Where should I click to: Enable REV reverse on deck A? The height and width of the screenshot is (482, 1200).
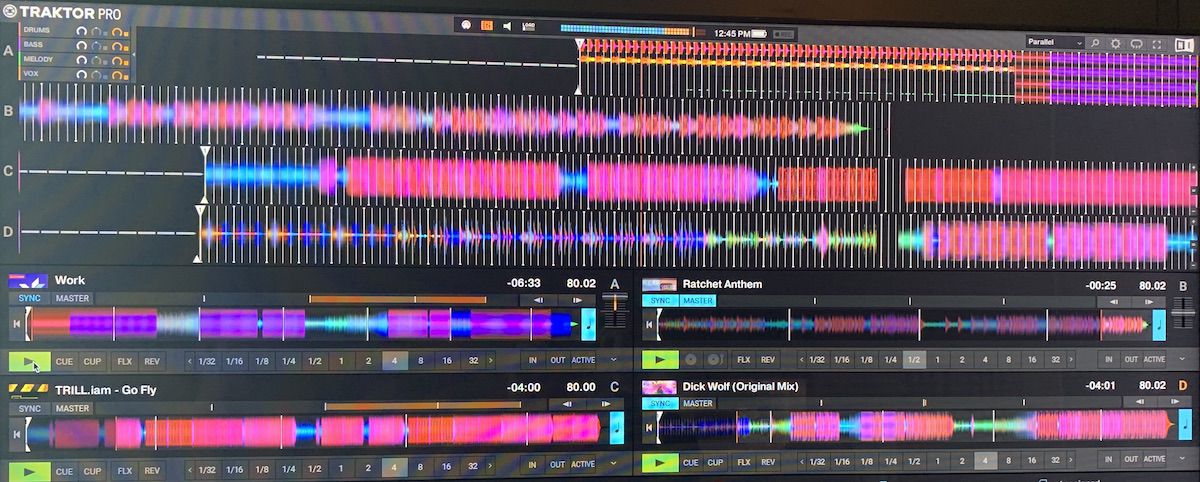(x=151, y=361)
